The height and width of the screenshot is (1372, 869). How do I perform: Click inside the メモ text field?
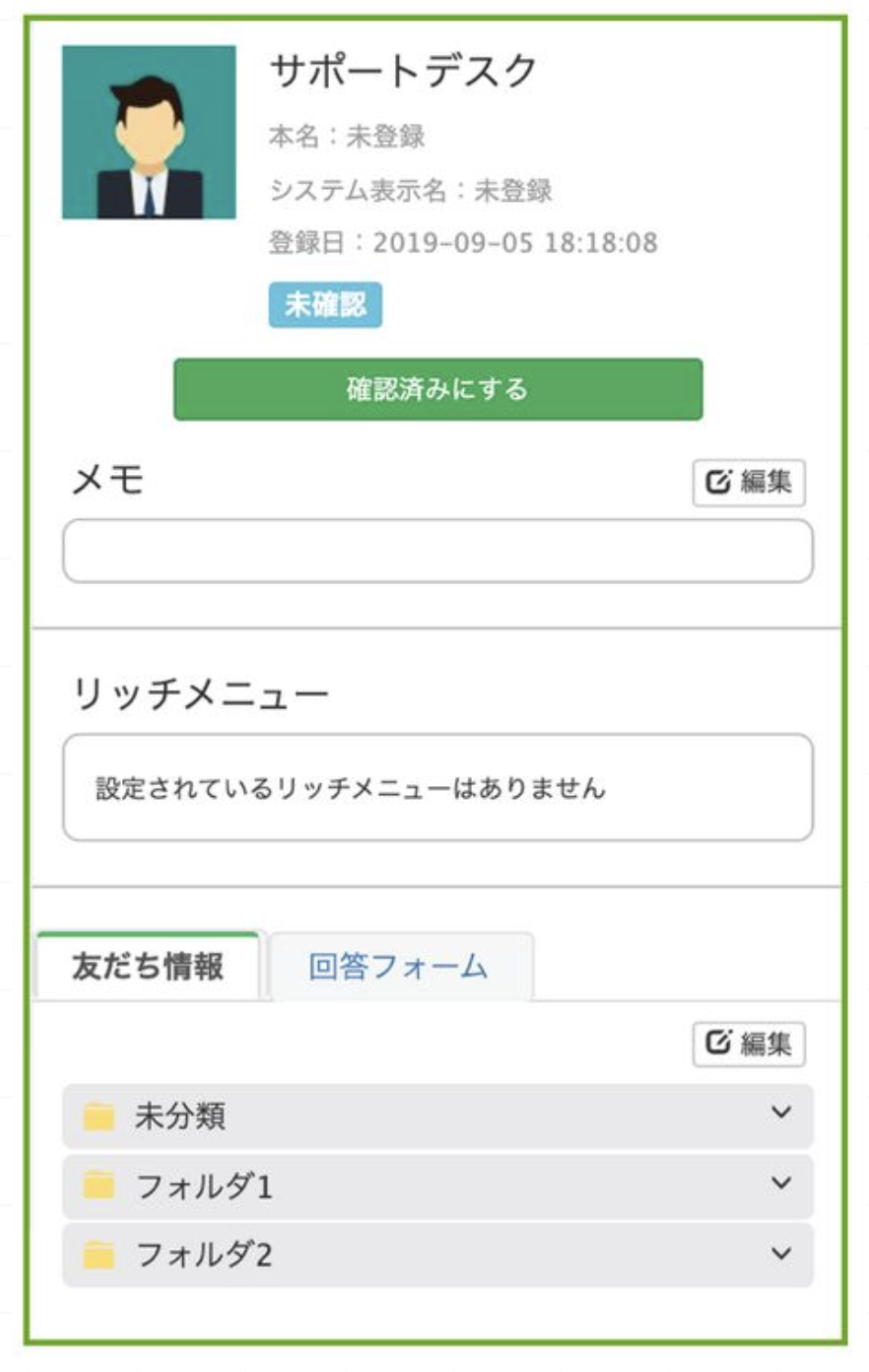(437, 551)
